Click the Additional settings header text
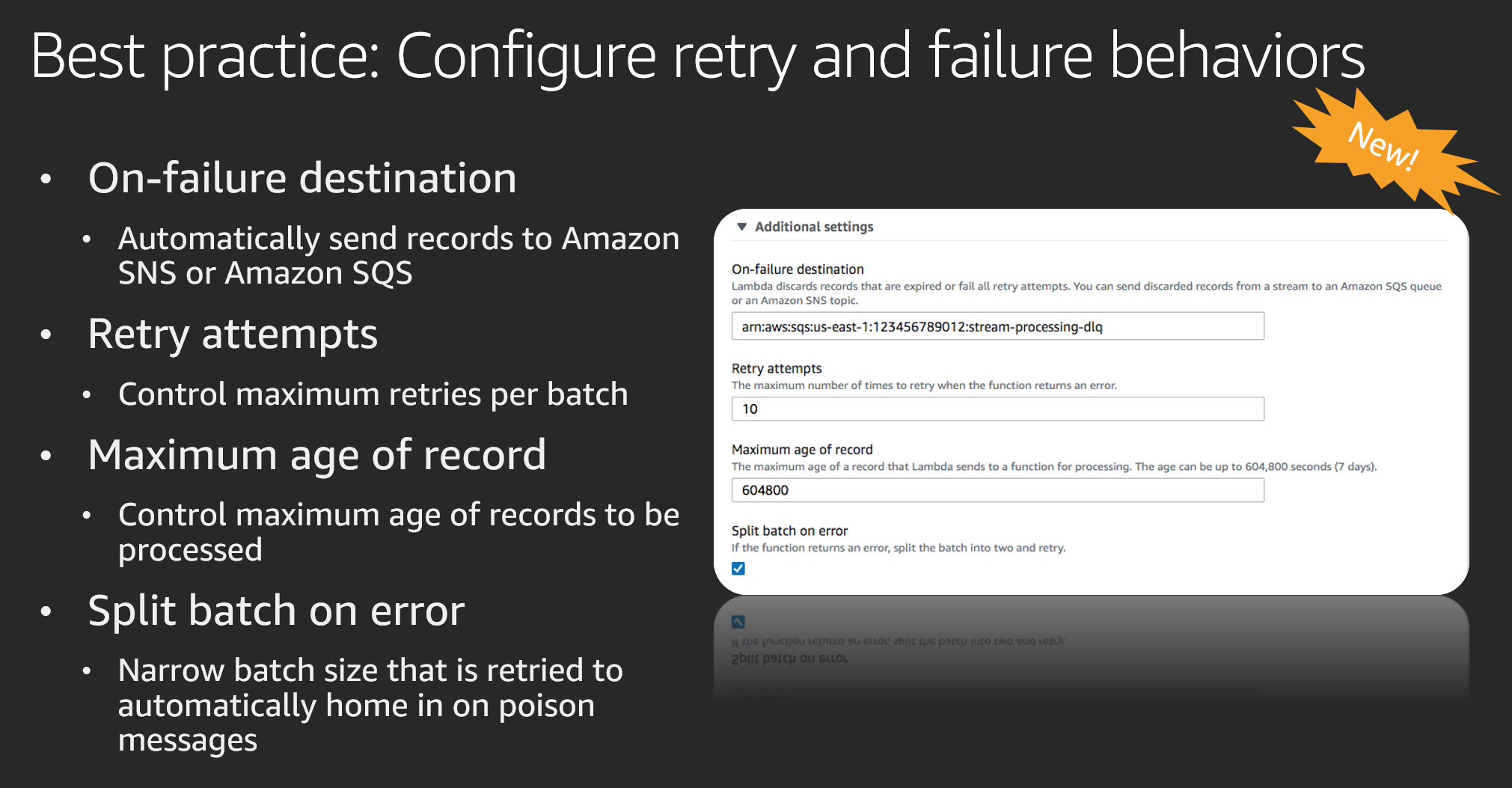1512x788 pixels. point(814,227)
